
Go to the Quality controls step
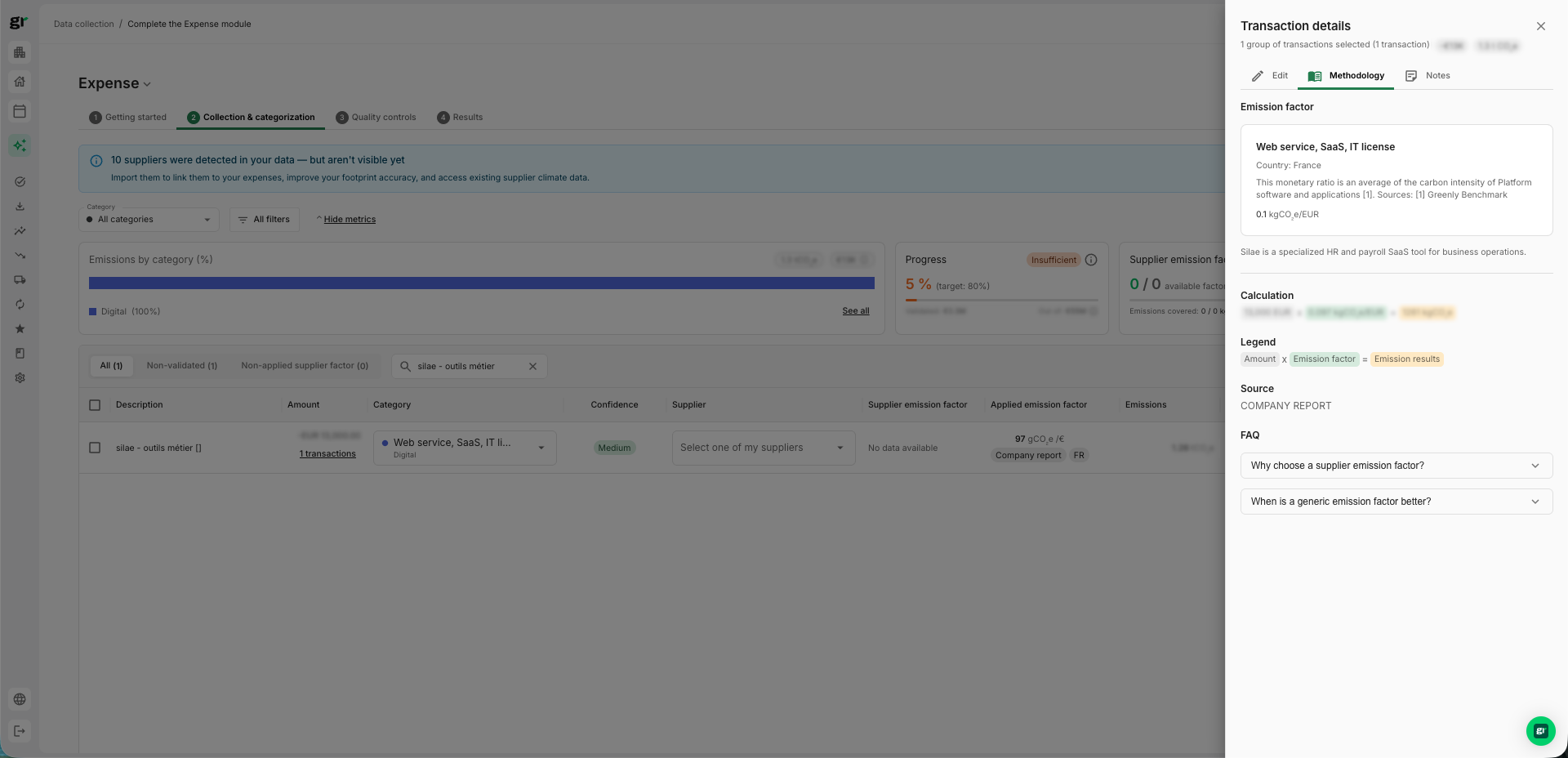(x=376, y=118)
